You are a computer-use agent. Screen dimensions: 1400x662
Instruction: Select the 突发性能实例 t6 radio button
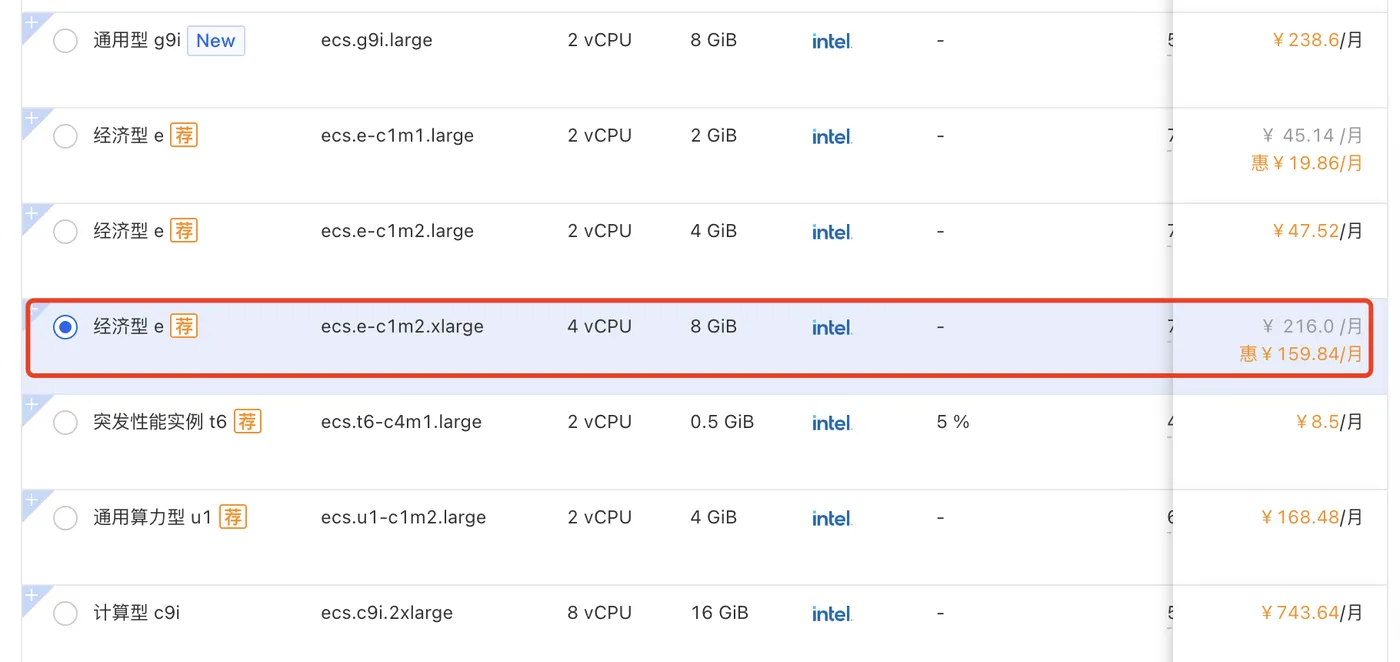(x=65, y=422)
